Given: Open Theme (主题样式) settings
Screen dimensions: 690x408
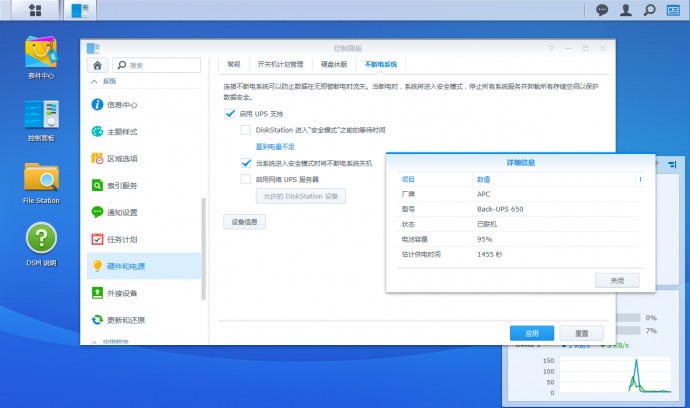Looking at the screenshot, I should click(144, 132).
